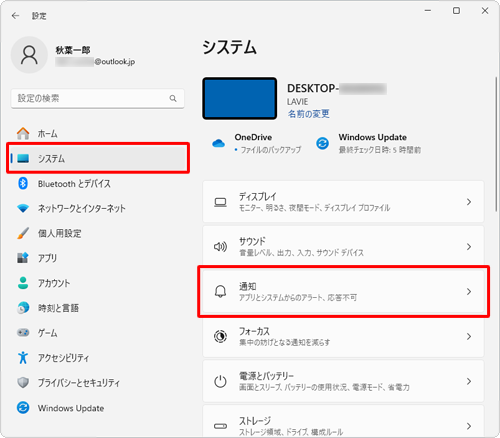This screenshot has width=500, height=438.
Task: Click the 電源とバッテリー power icon
Action: pyautogui.click(x=220, y=381)
